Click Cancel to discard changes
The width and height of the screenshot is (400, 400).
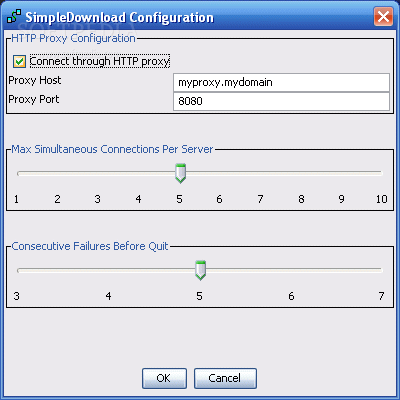click(225, 378)
